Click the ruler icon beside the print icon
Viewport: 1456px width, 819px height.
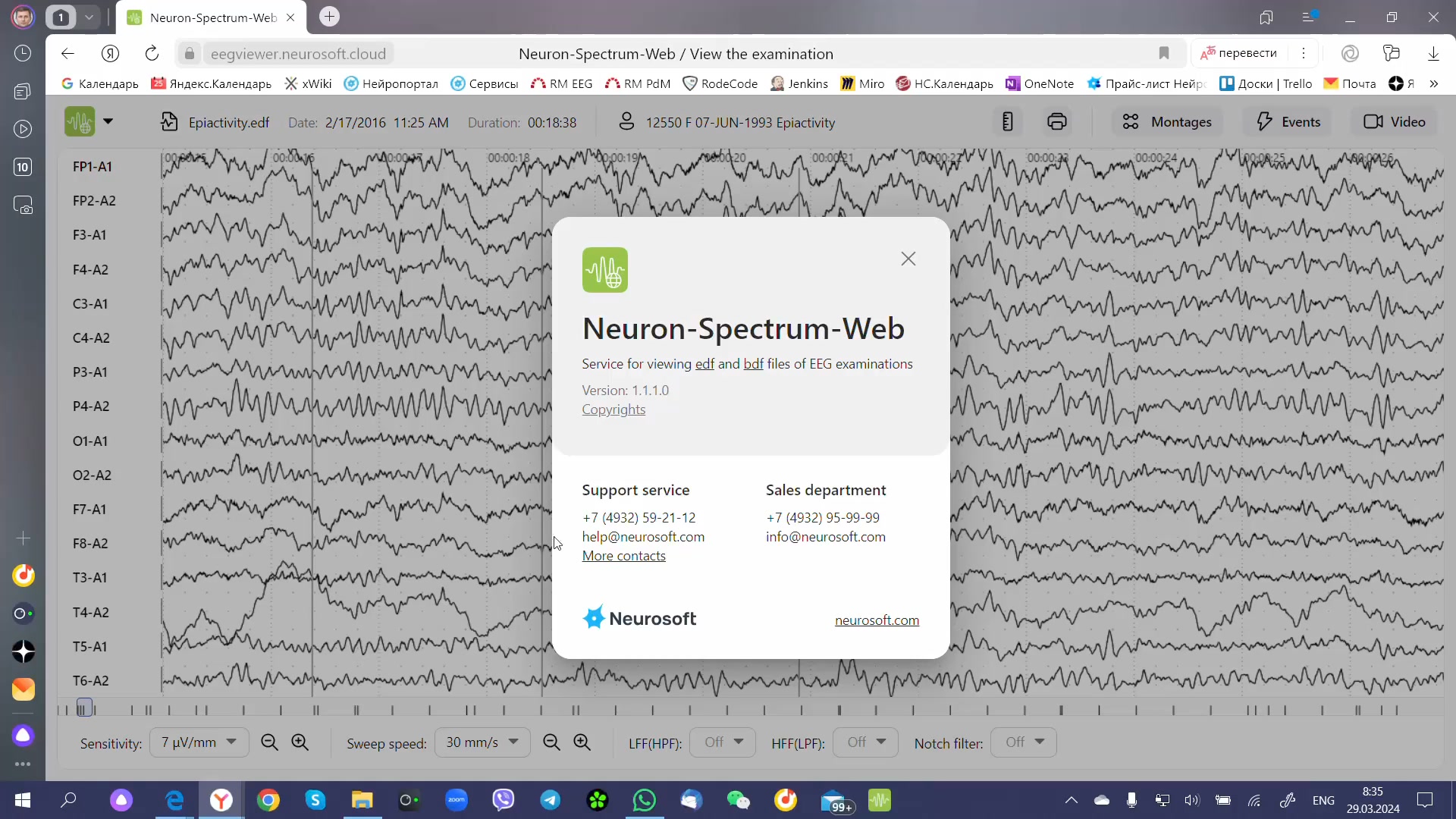[x=1007, y=122]
